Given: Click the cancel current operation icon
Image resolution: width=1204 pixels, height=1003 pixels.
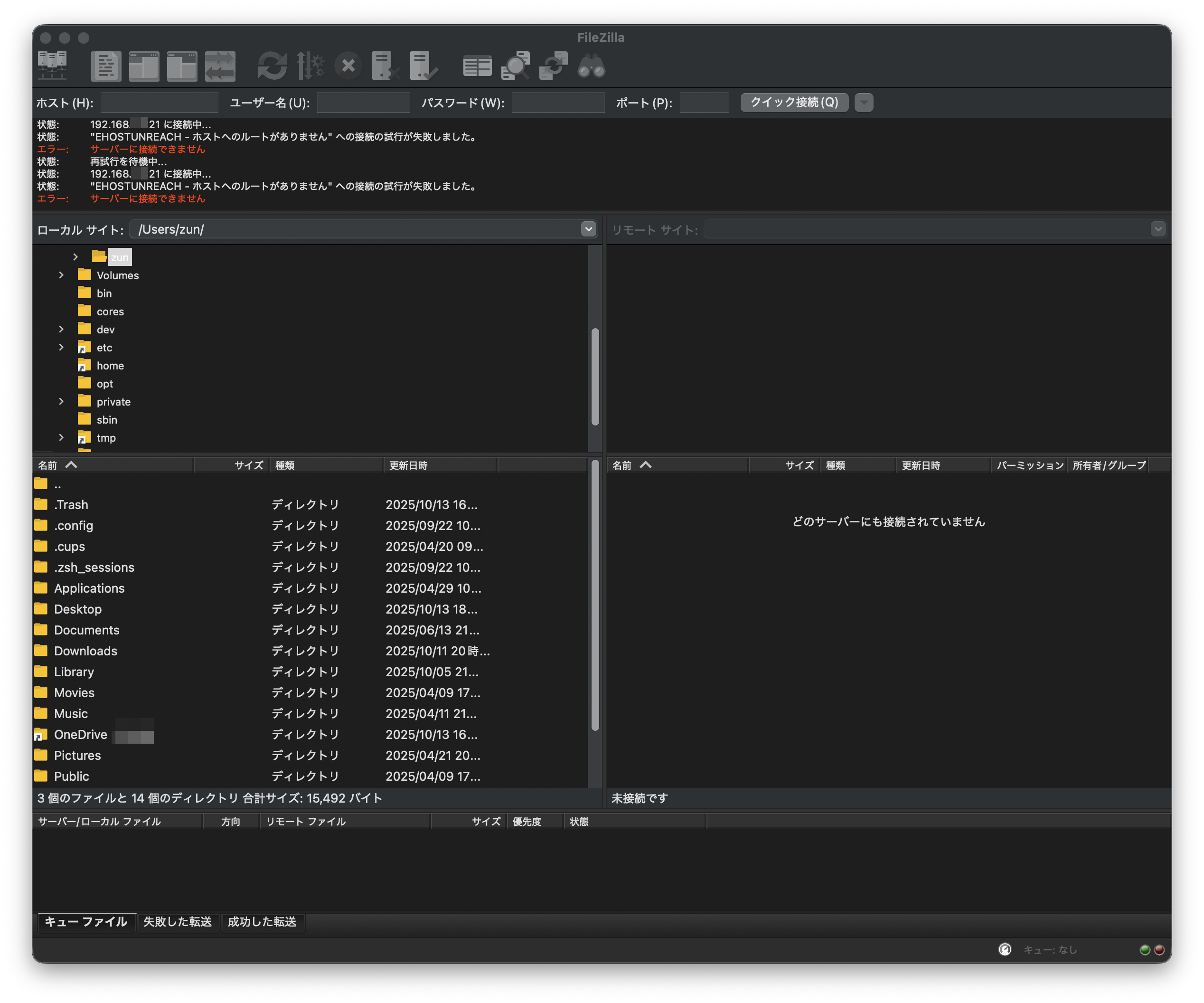Looking at the screenshot, I should click(x=348, y=66).
